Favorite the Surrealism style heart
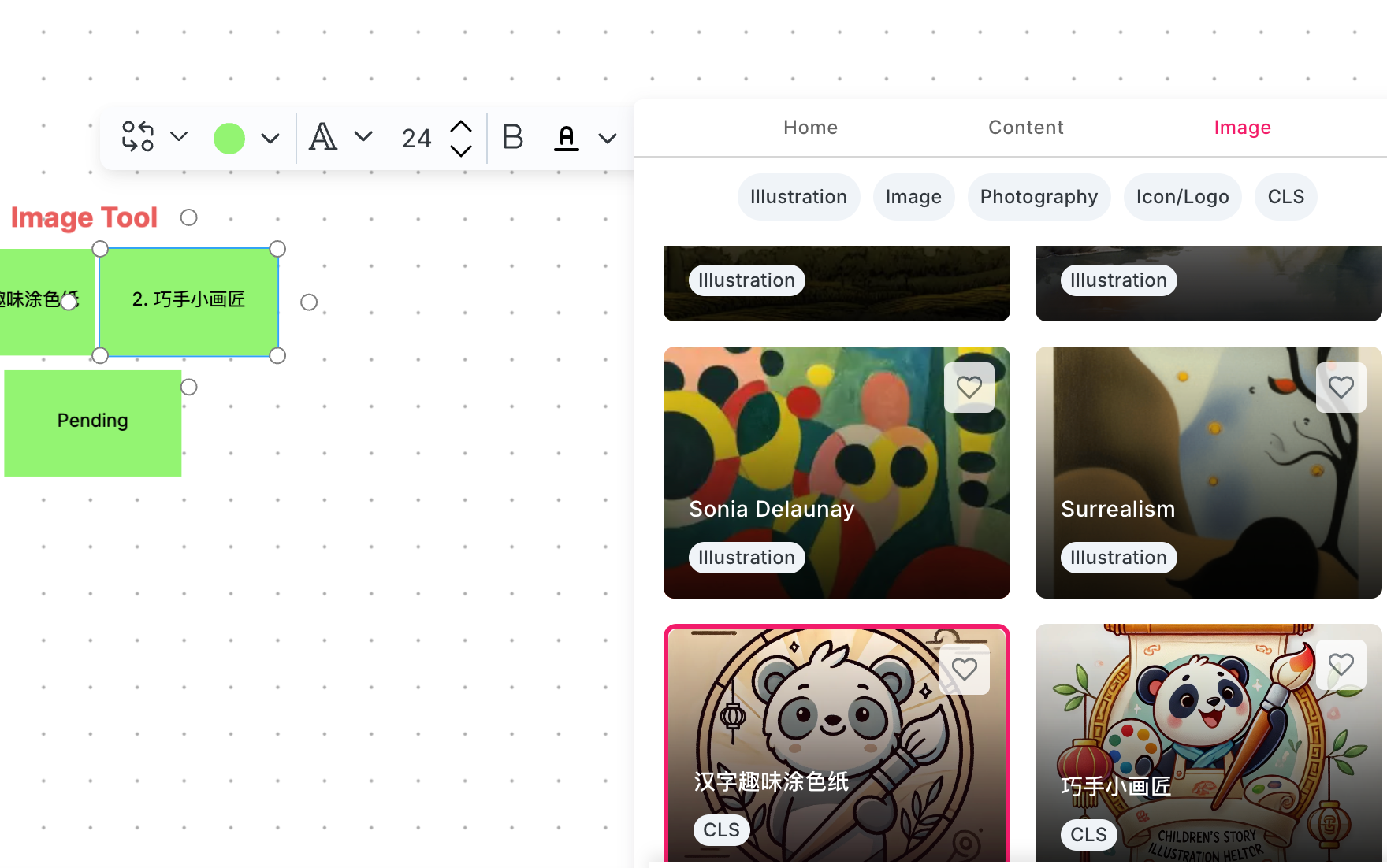Screen dimensions: 1387x868 point(1341,388)
